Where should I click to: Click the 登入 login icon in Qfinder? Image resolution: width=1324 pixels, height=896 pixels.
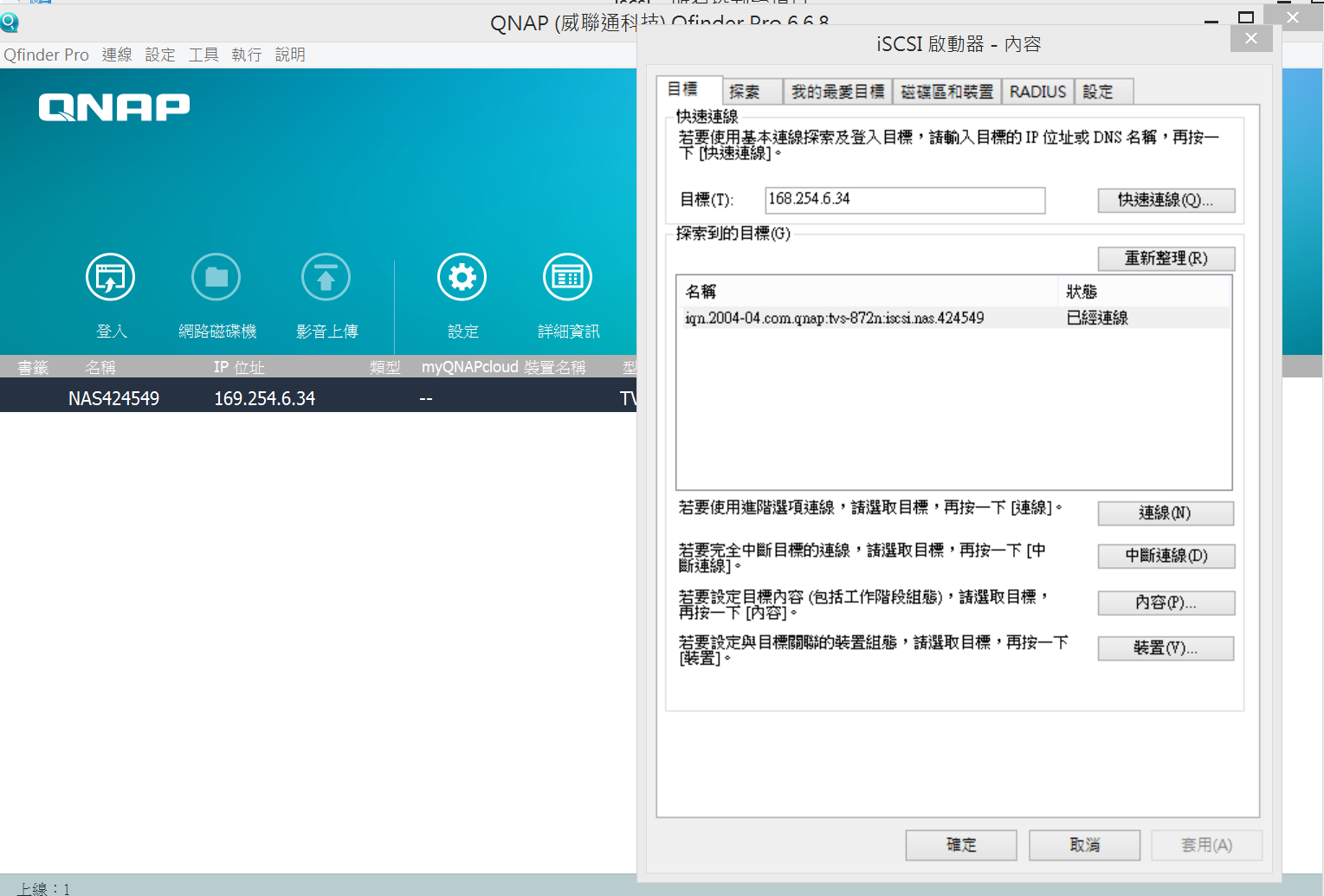pos(111,277)
